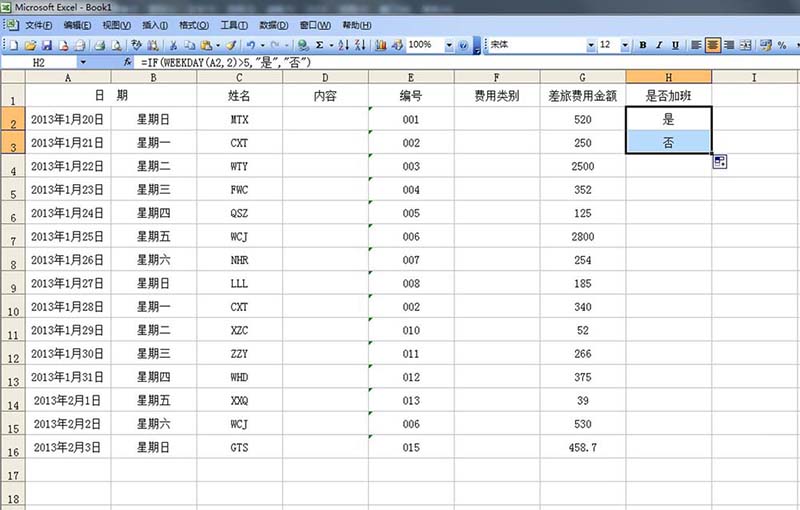This screenshot has height=510, width=800.
Task: Click the Print icon in the toolbar
Action: (x=100, y=45)
